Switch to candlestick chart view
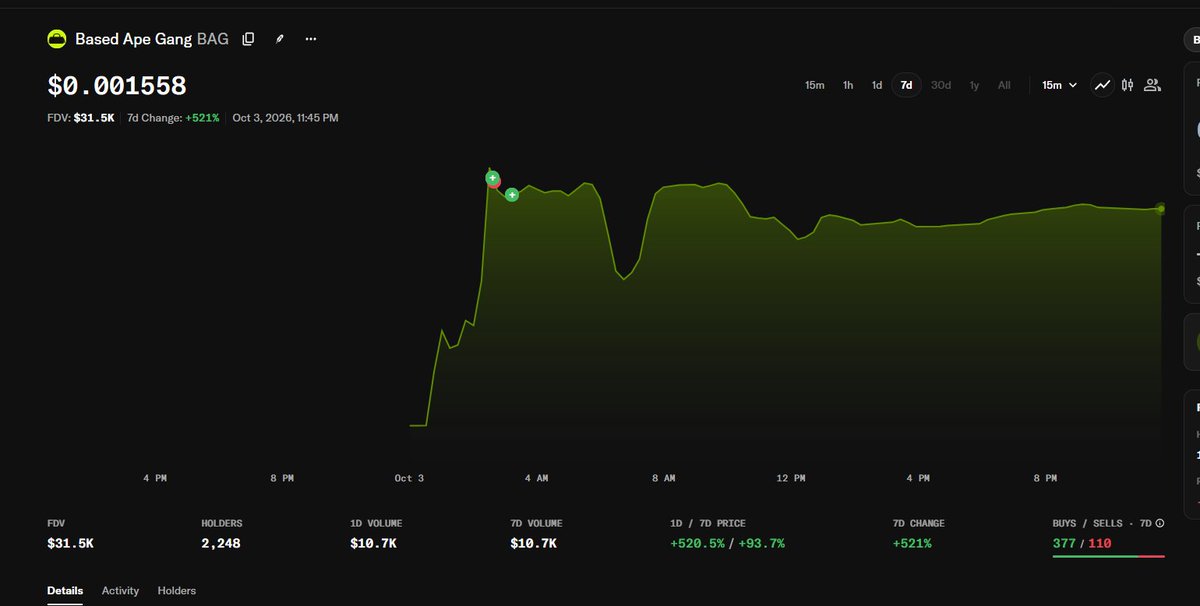 pos(1127,85)
